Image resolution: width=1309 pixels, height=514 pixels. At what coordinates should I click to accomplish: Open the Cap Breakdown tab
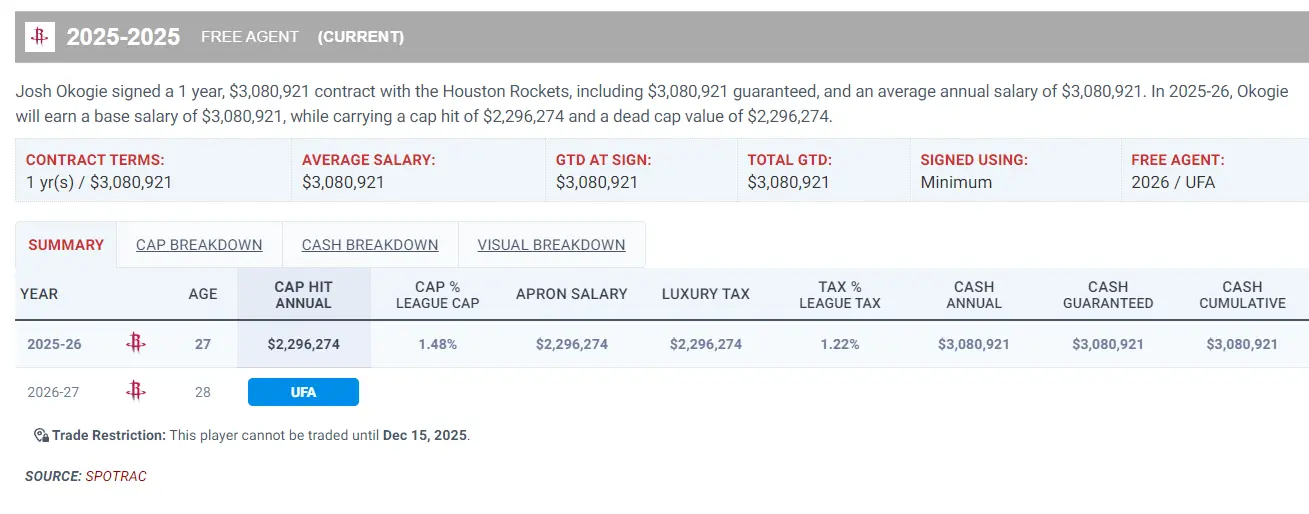click(199, 245)
